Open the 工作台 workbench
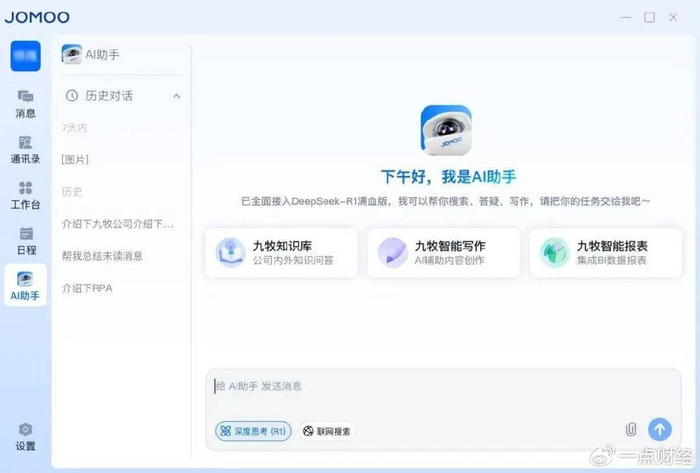700x473 pixels. [x=25, y=196]
